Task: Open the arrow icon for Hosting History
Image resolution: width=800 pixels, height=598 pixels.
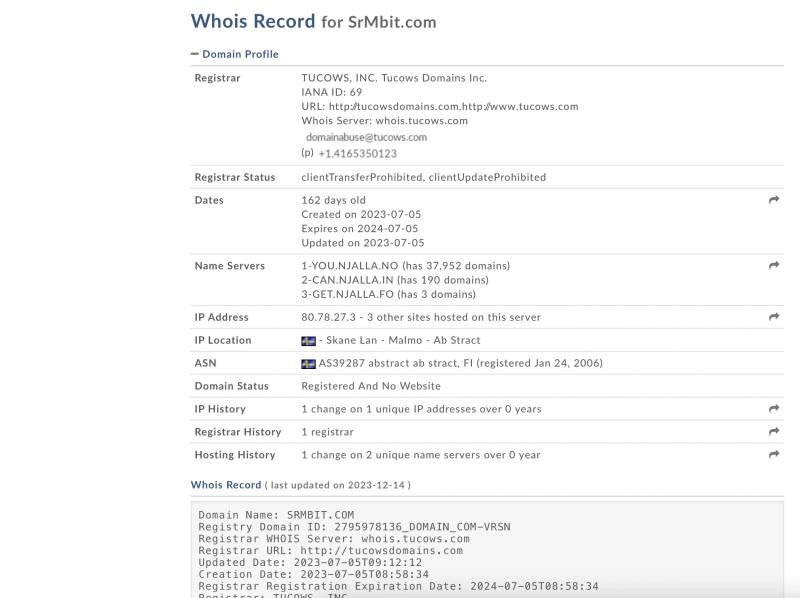Action: tap(774, 454)
